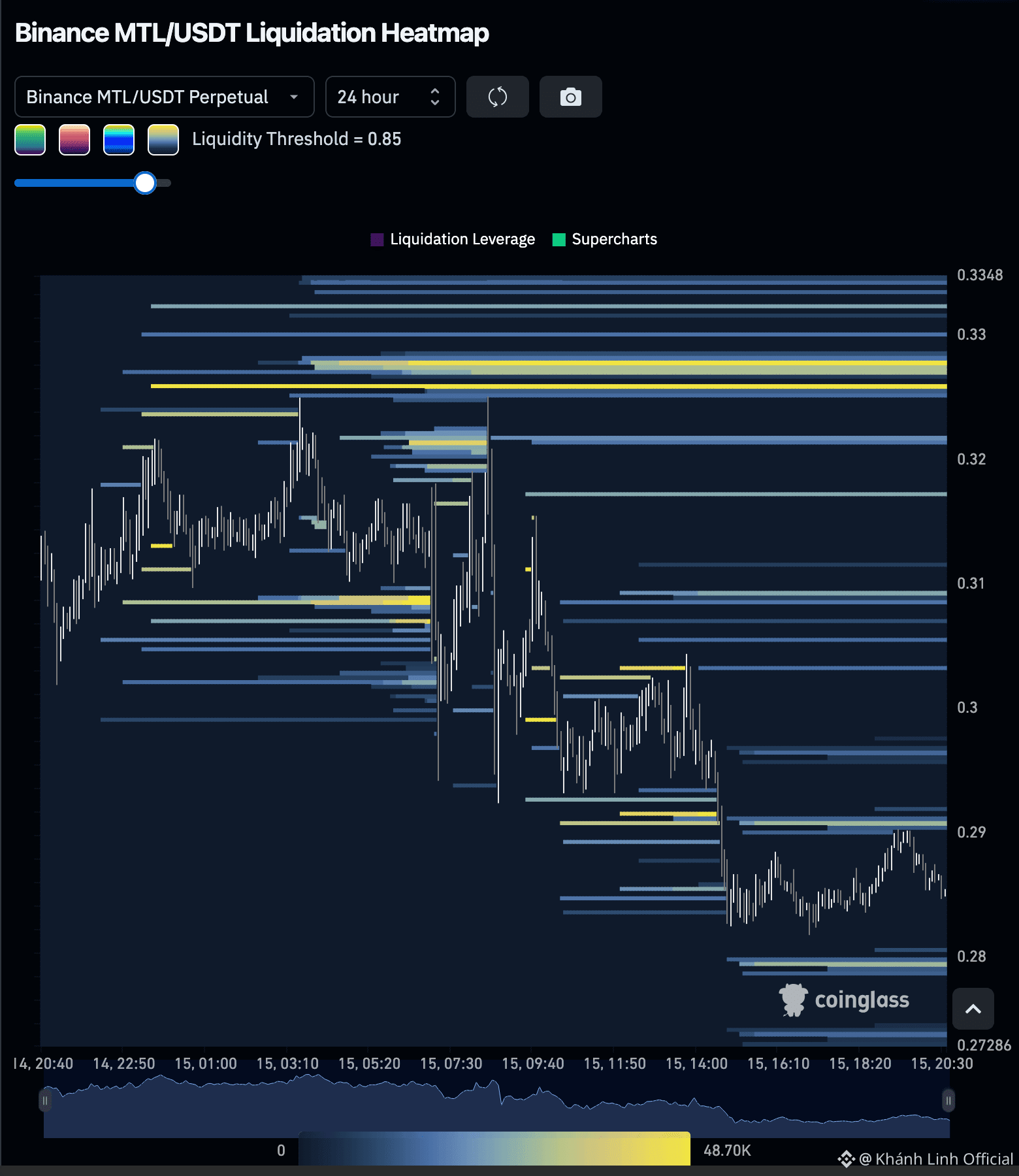Open the Binance MTL/USDT Perpetual dropdown
Screen dimensions: 1019x1176
(165, 97)
